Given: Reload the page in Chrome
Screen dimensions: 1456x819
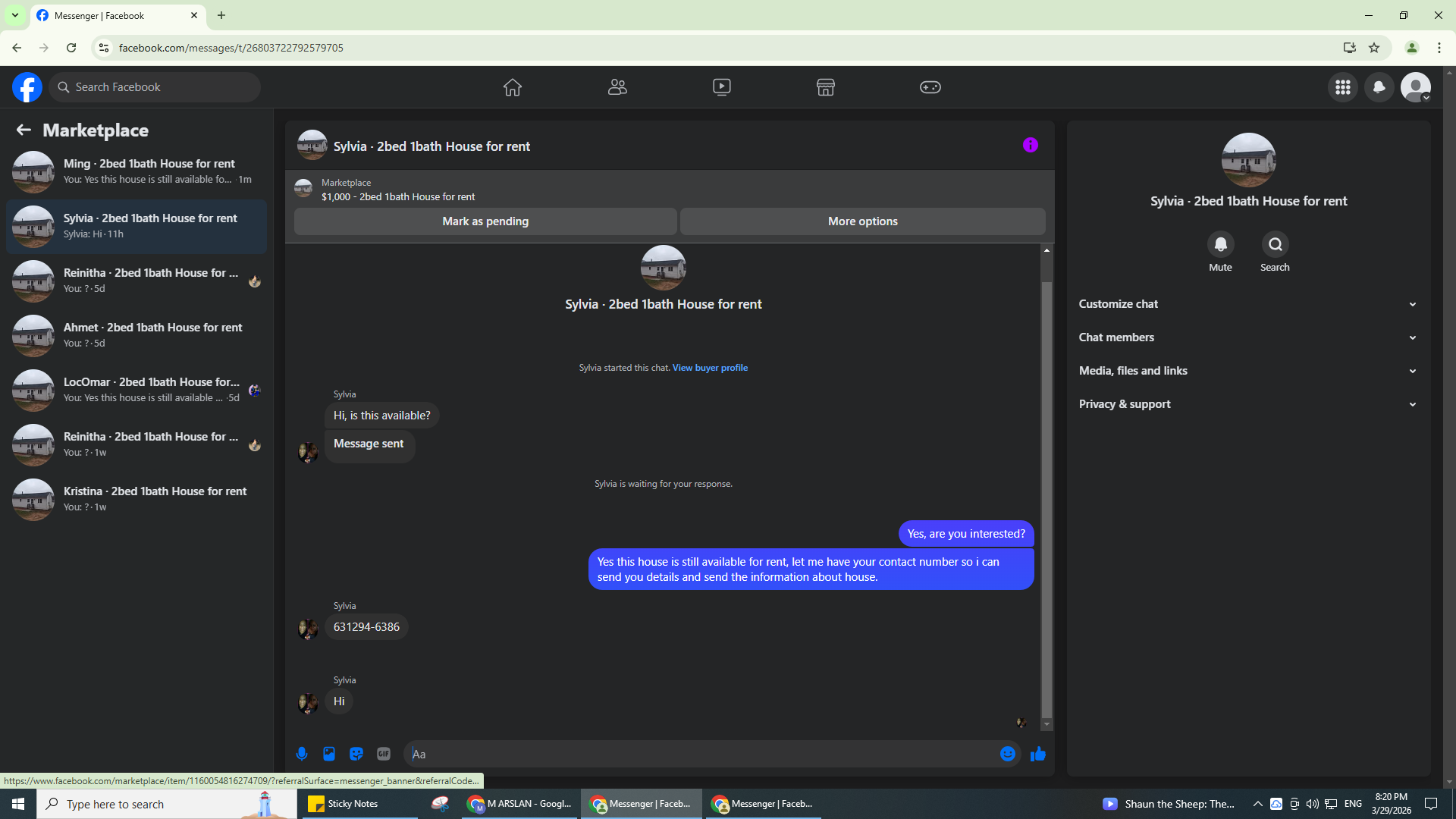Looking at the screenshot, I should [71, 48].
